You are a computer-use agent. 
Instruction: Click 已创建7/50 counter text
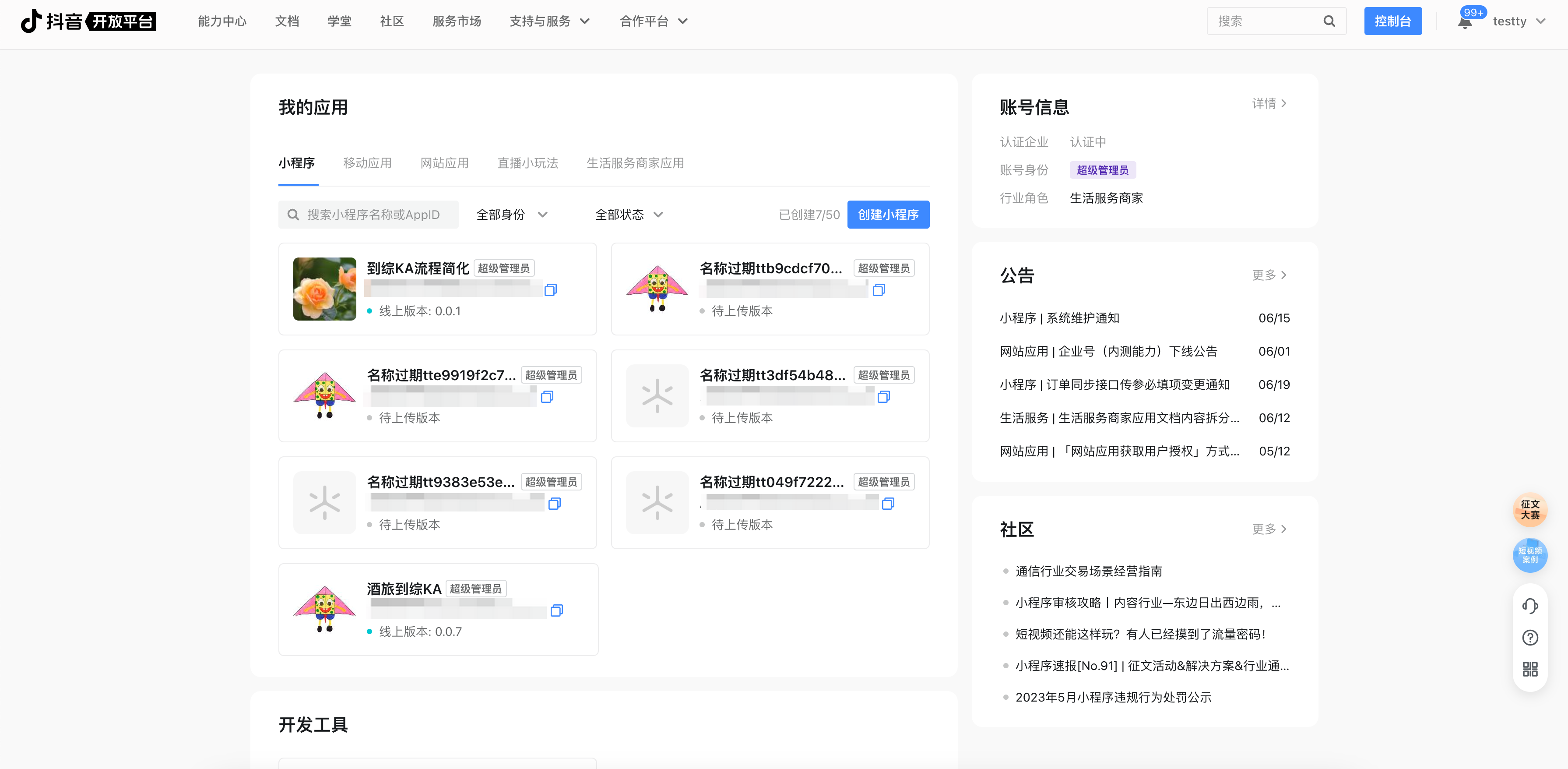[x=809, y=215]
